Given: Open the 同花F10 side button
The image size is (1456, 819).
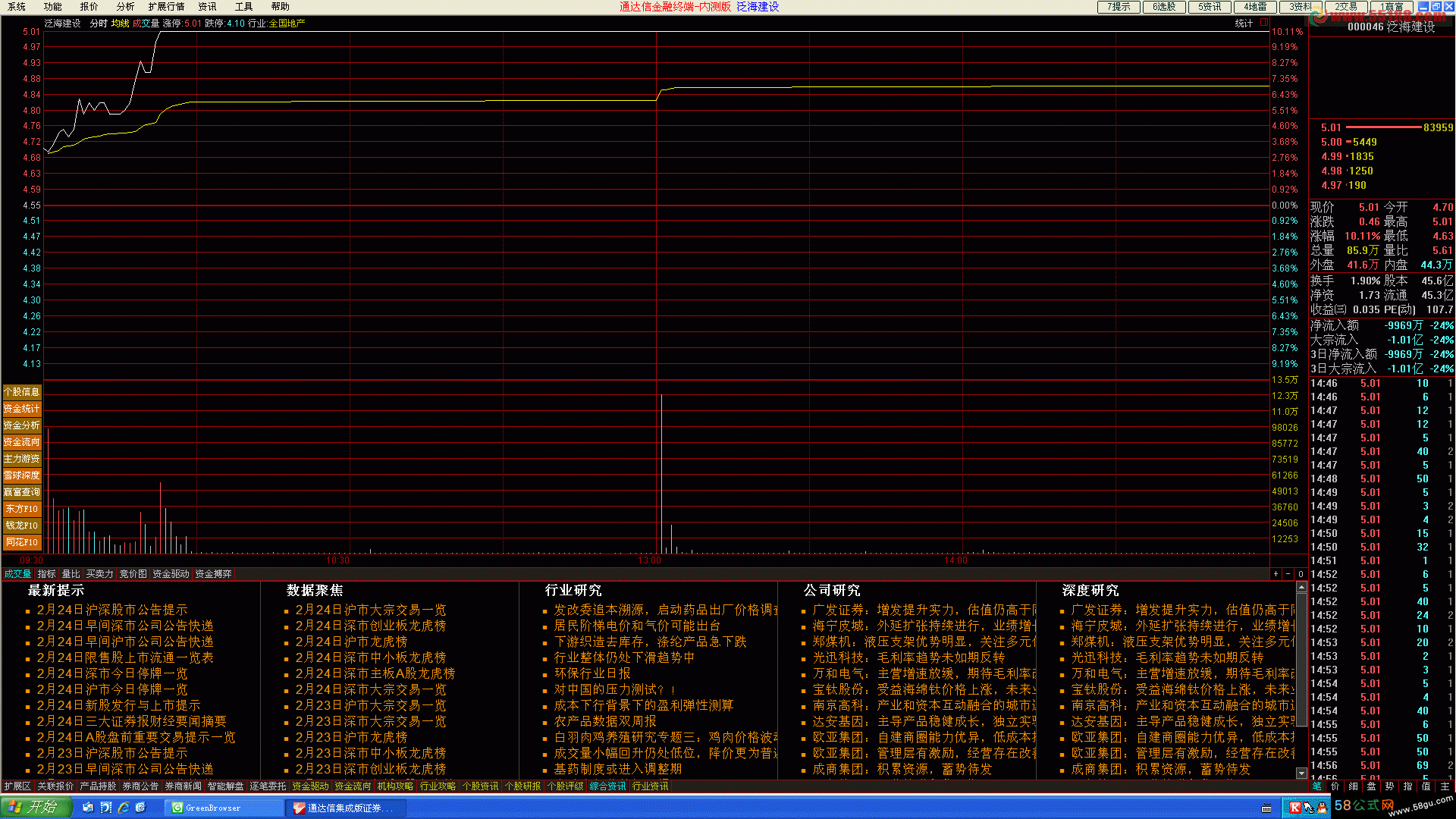Looking at the screenshot, I should click(x=22, y=542).
